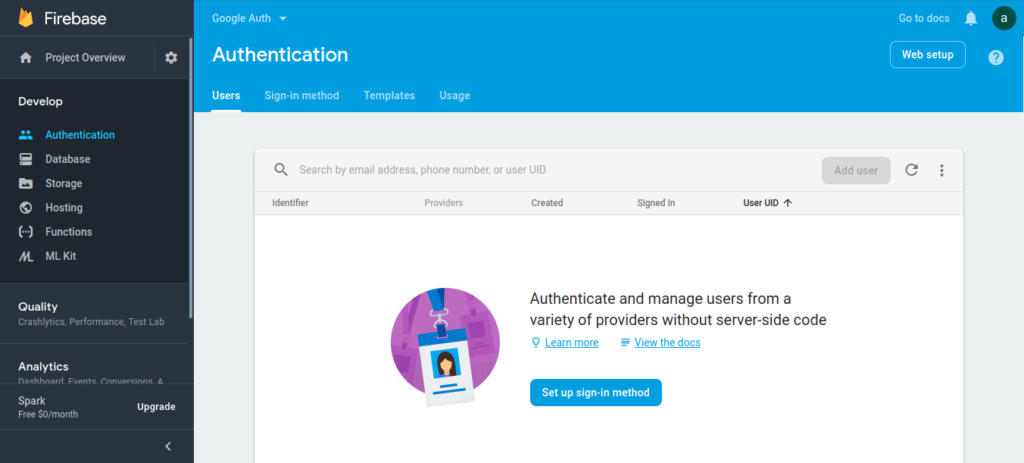1024x463 pixels.
Task: Click the Hosting globe icon in sidebar
Action: (25, 208)
